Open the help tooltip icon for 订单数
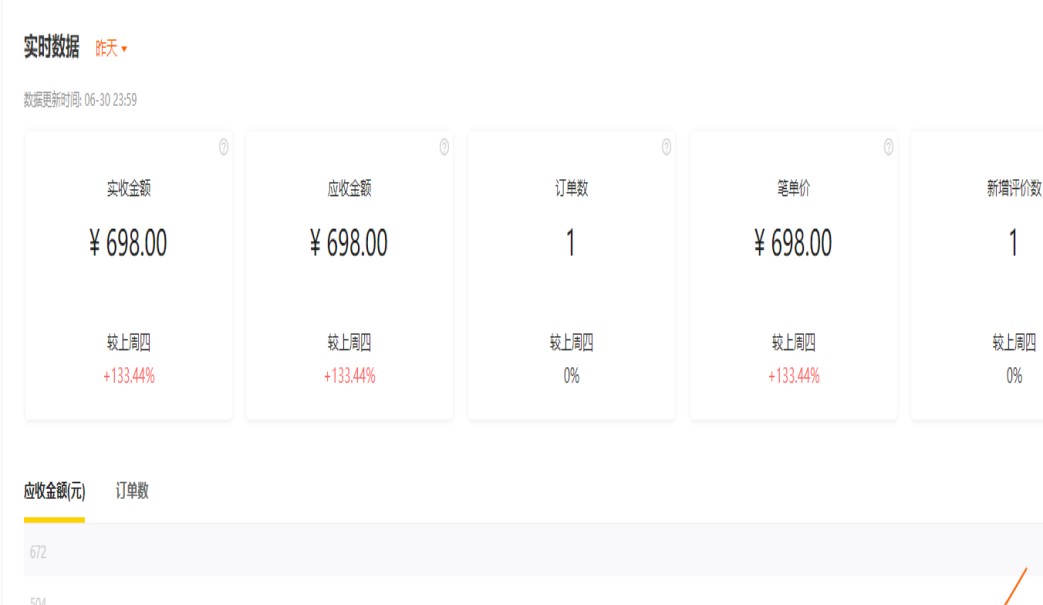The image size is (1043, 605). coord(666,147)
